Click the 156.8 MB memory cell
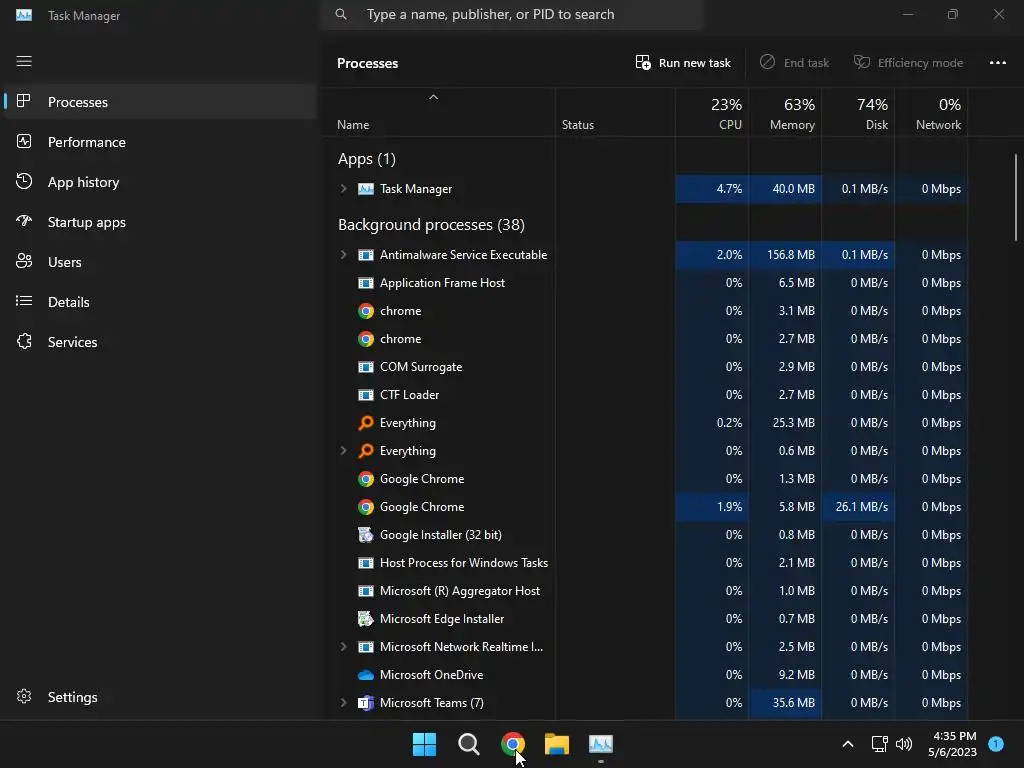 [x=785, y=255]
